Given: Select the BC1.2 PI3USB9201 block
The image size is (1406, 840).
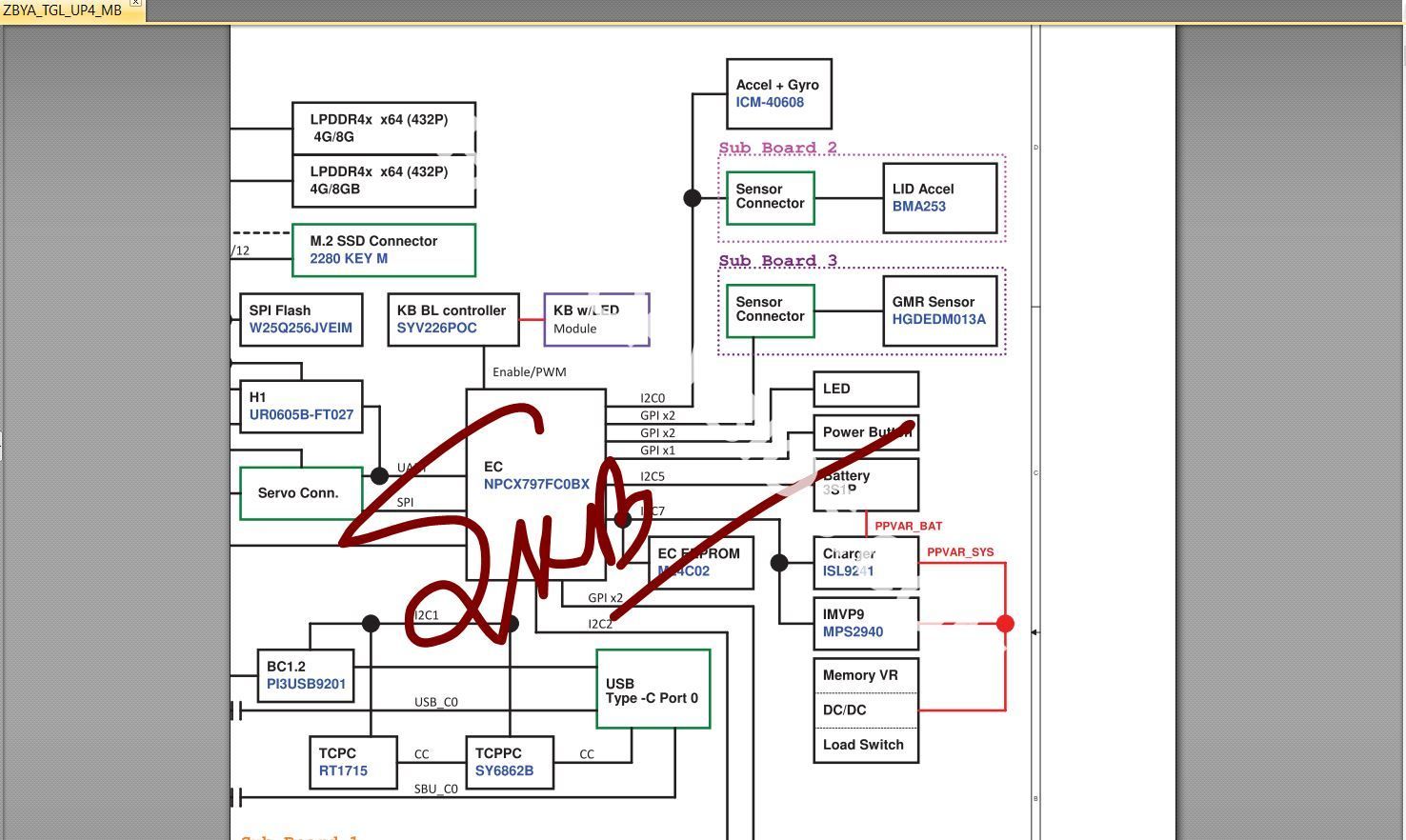Looking at the screenshot, I should tap(306, 675).
